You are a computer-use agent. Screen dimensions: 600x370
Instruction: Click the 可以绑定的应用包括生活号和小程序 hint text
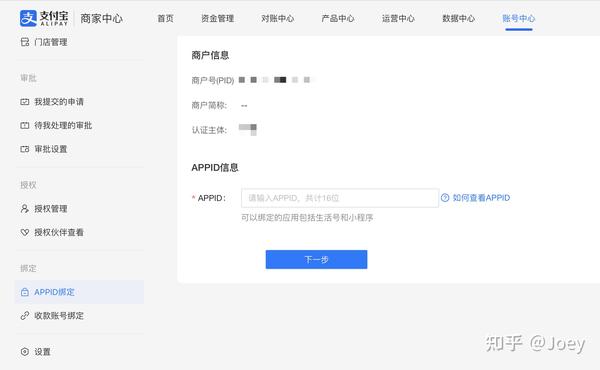(307, 218)
